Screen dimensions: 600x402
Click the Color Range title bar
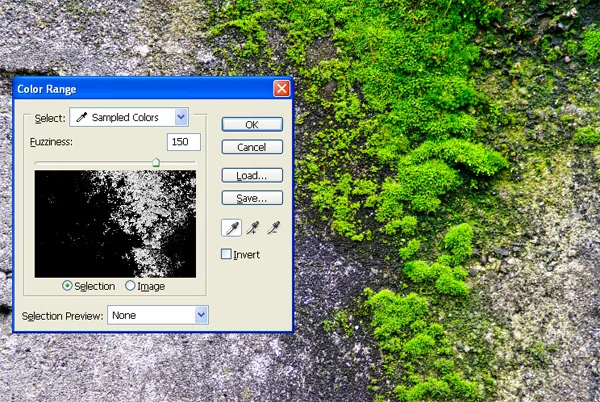[143, 89]
